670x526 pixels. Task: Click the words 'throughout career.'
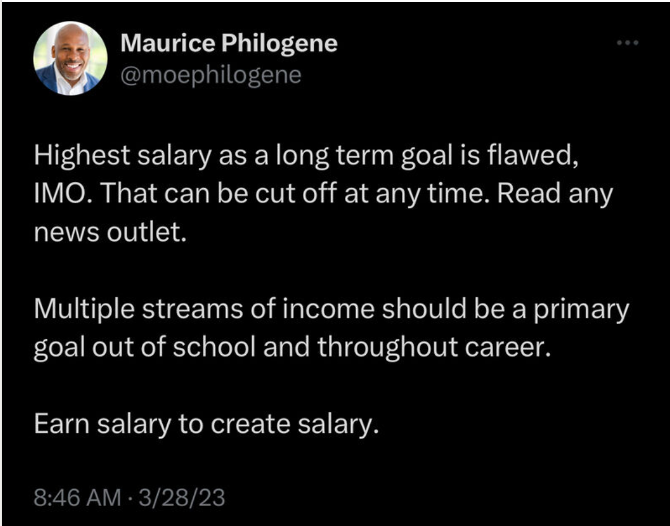[435, 347]
